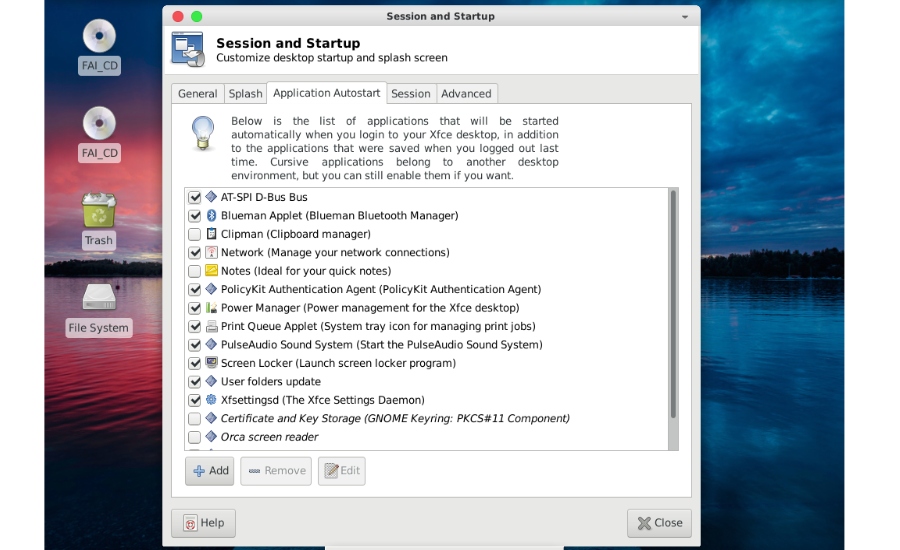Select the "Screen Locker (Launch screen locker program)" row

426,363
